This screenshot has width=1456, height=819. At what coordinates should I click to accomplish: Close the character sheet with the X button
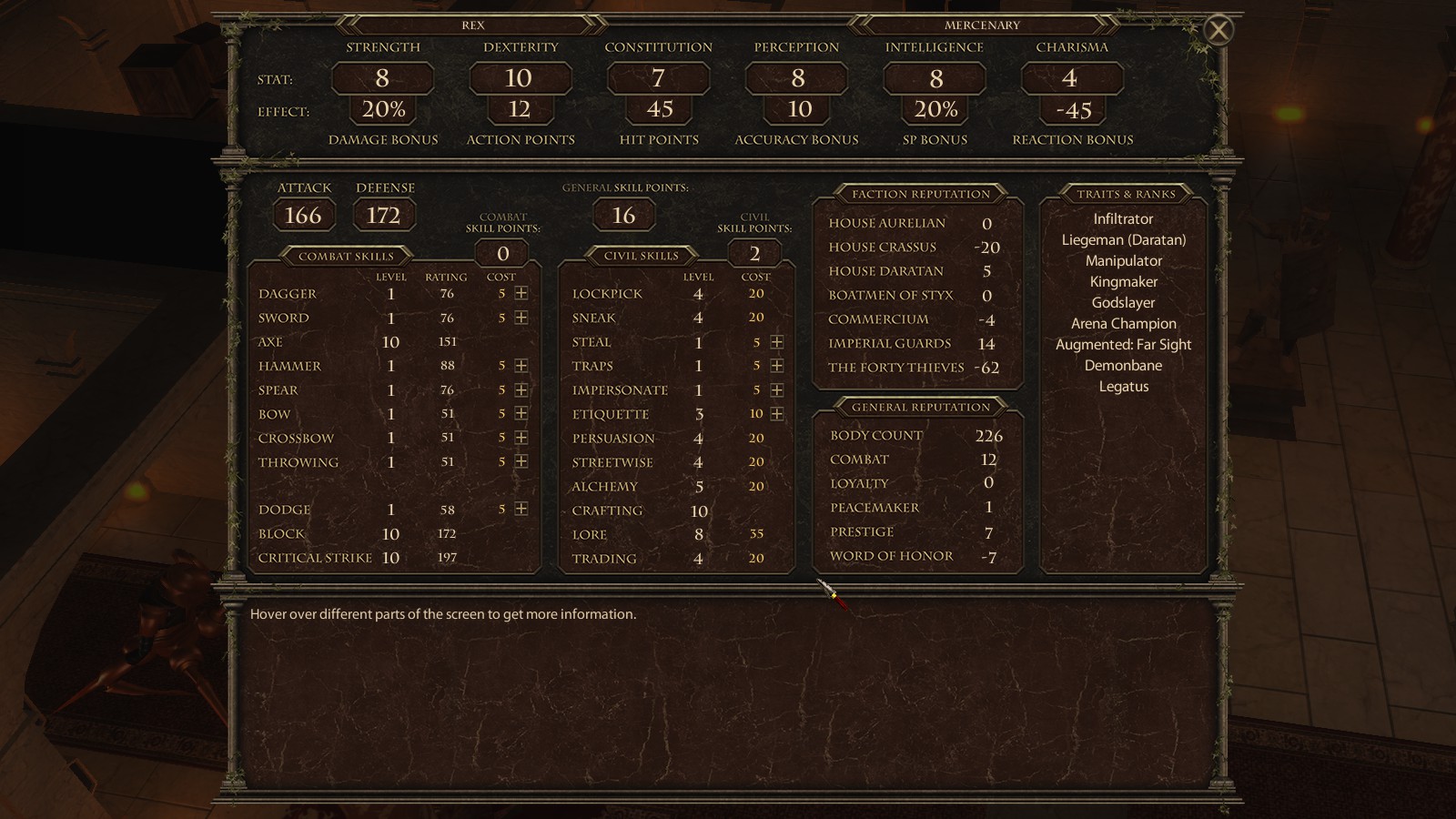coord(1218,30)
